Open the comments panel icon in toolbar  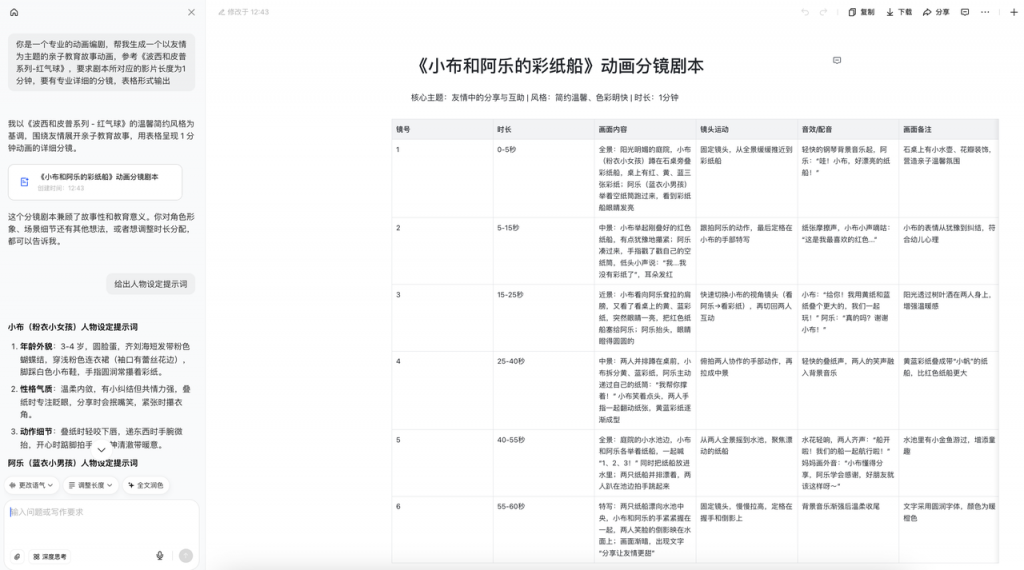(965, 12)
